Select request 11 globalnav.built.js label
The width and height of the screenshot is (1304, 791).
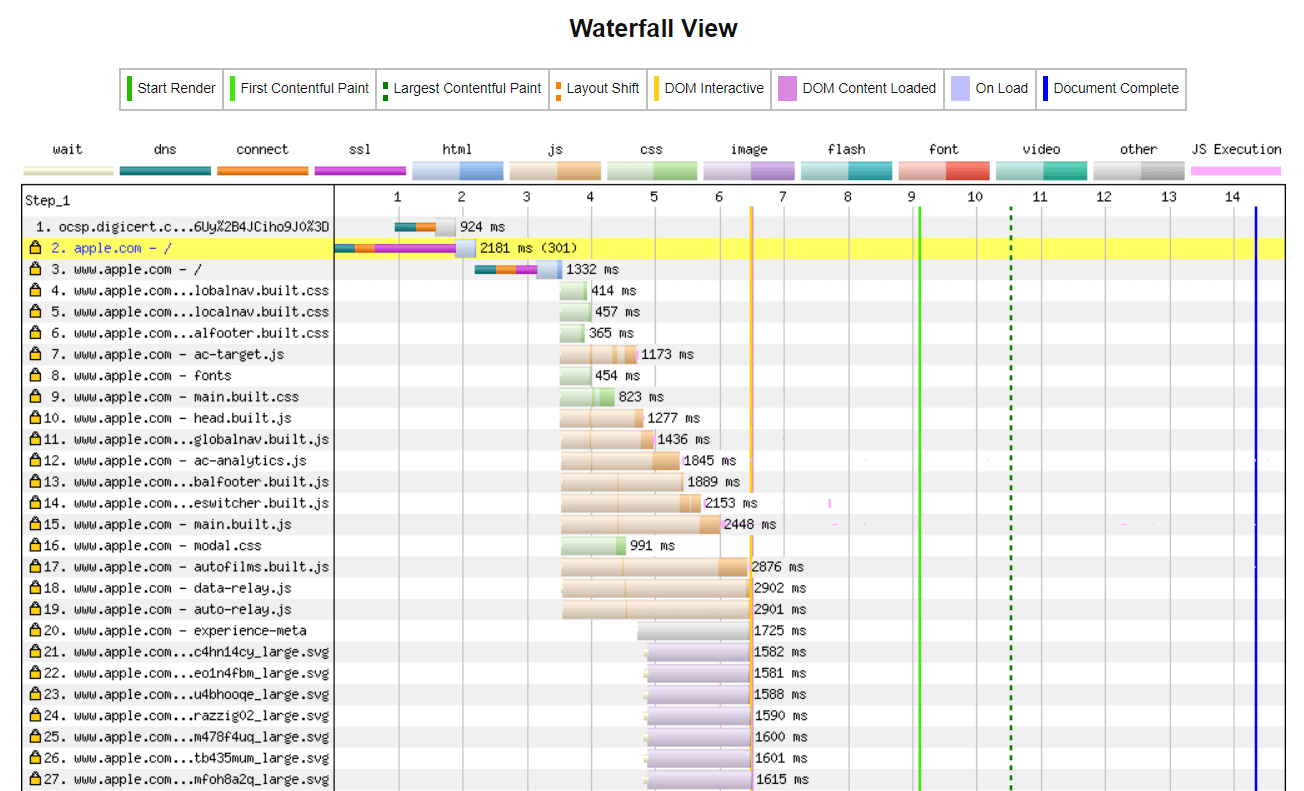[187, 440]
